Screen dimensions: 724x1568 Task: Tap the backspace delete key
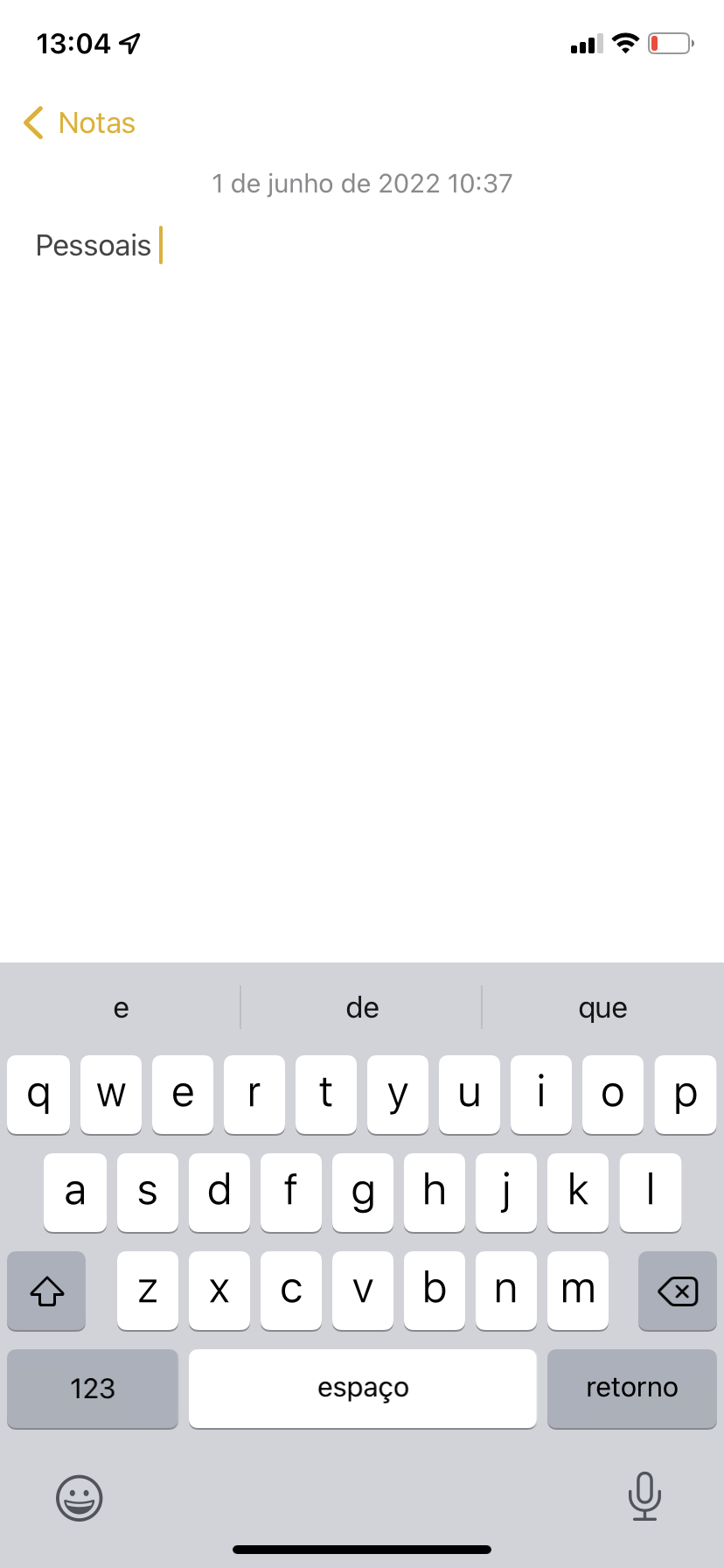click(x=678, y=1291)
